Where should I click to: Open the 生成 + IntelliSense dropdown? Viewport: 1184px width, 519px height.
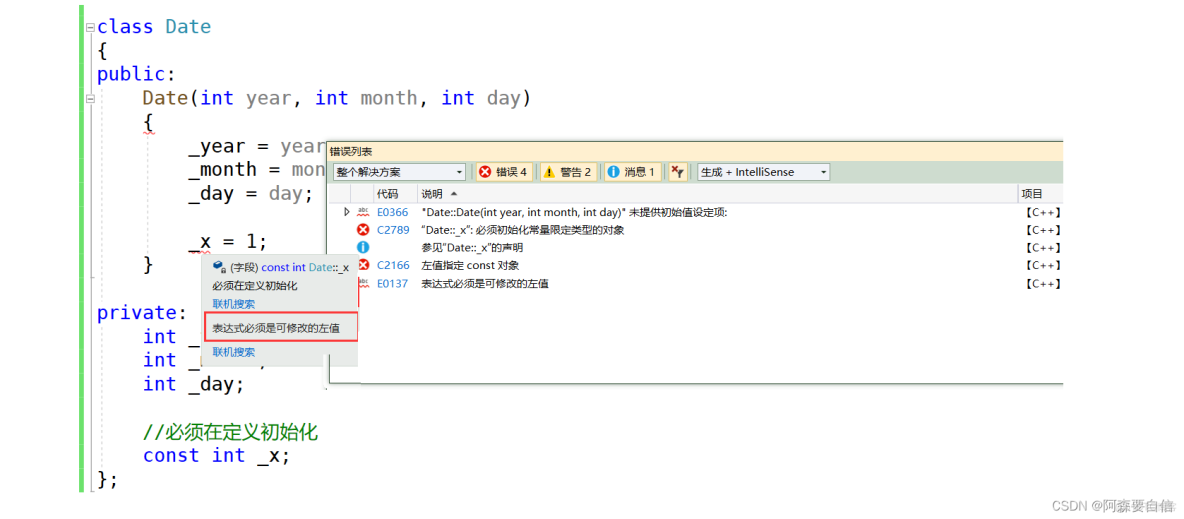click(x=763, y=172)
